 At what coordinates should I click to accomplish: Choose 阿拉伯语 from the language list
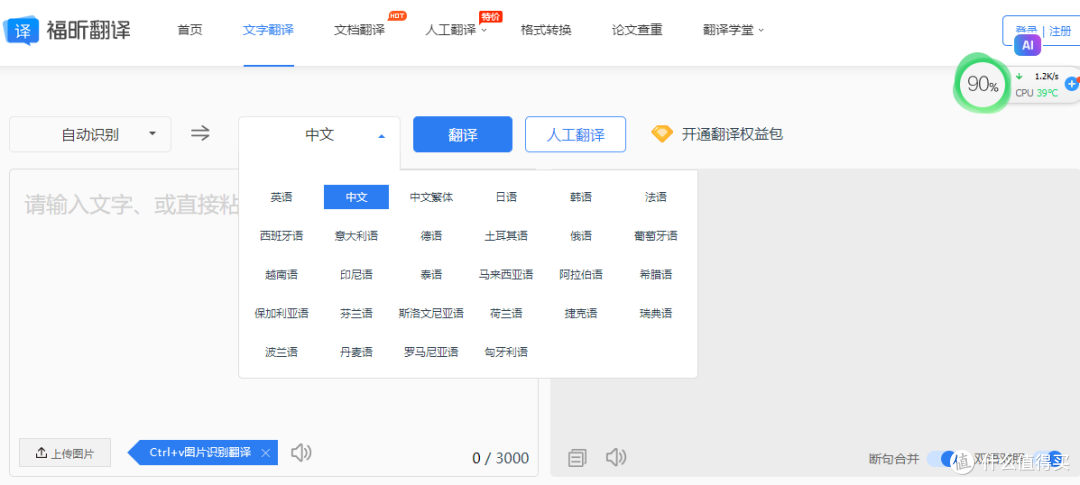581,274
